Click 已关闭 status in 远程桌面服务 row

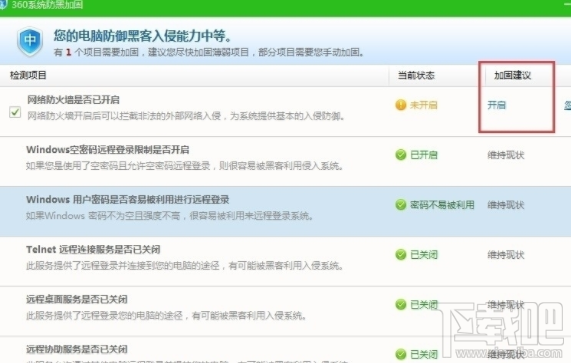click(x=424, y=304)
